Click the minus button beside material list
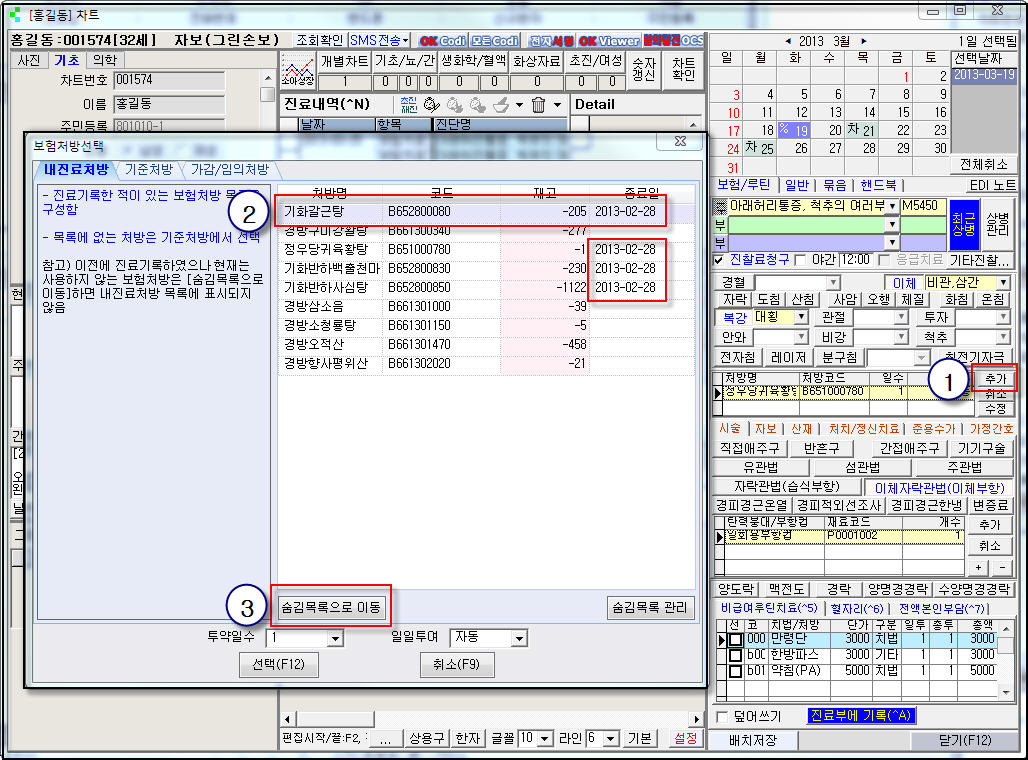The width and height of the screenshot is (1028, 760). [1002, 567]
